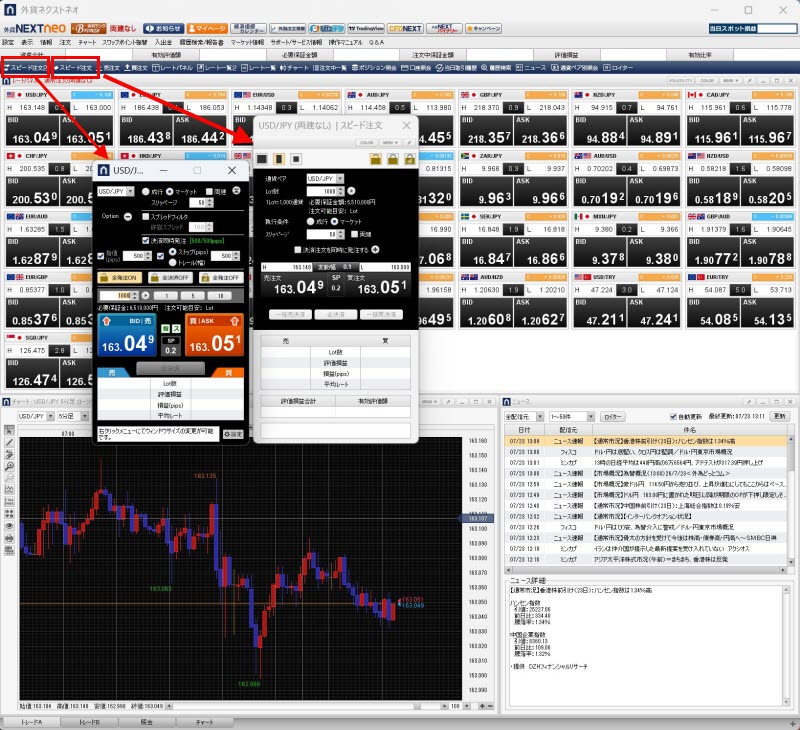800x730 pixels.
Task: Click Lot数 input field in スピード注文
Action: pos(321,191)
